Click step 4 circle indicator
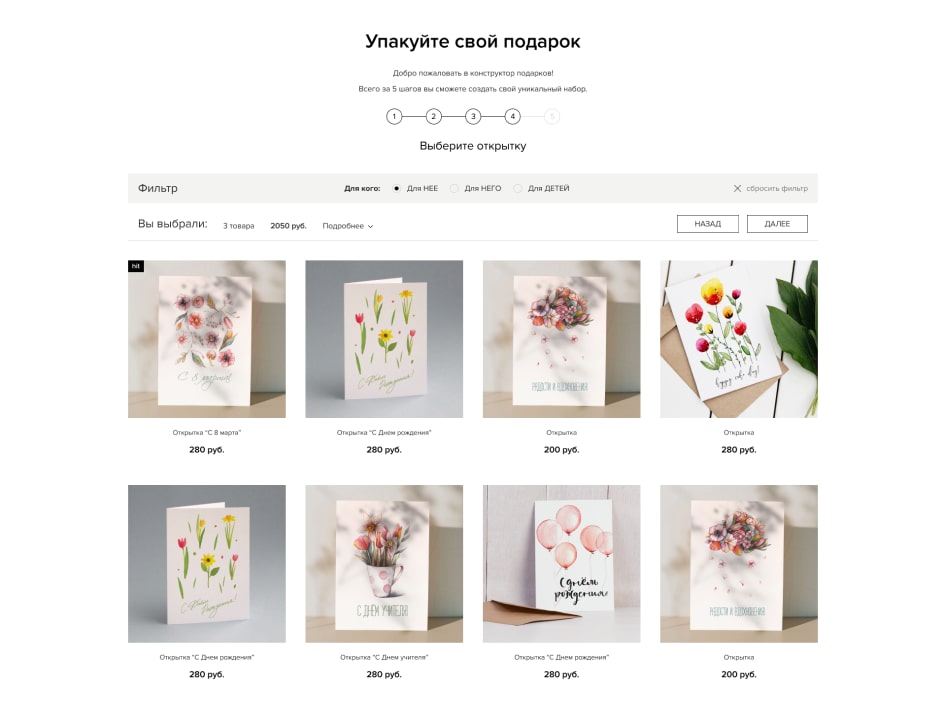 [512, 116]
